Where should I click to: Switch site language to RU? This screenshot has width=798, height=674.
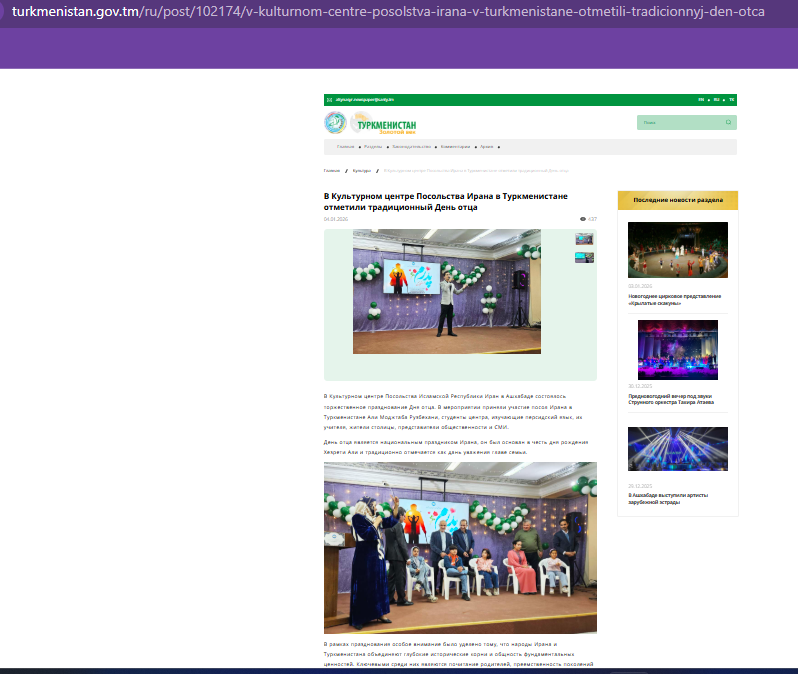tap(716, 100)
